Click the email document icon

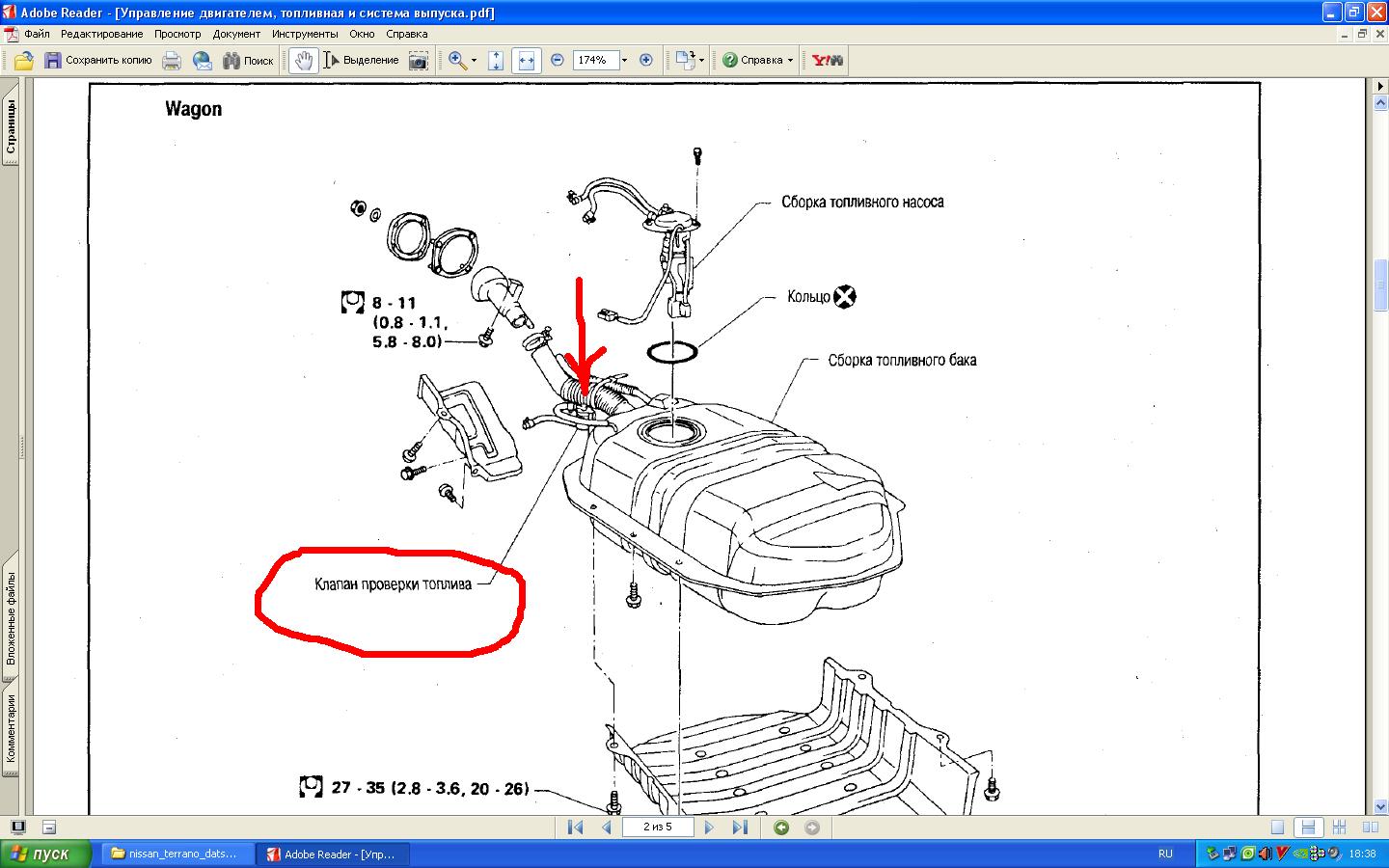[202, 61]
